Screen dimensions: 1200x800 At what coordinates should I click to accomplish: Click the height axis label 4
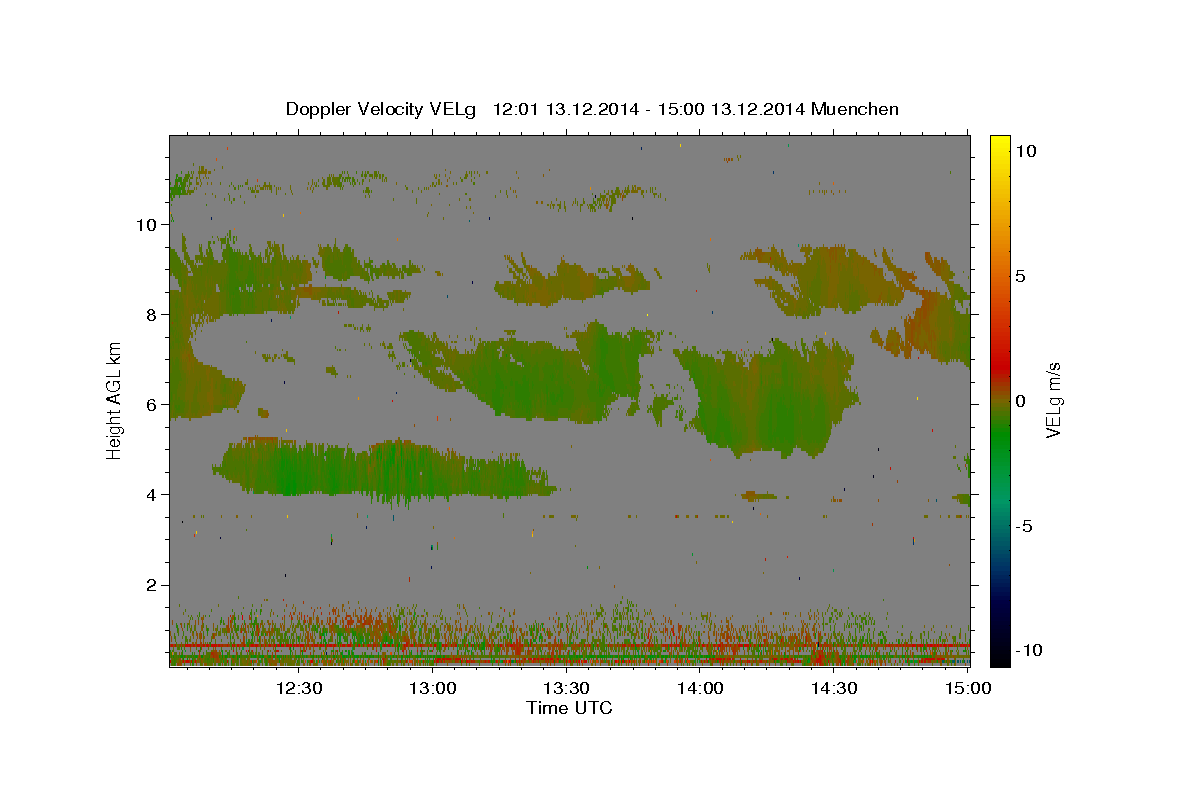tap(151, 495)
